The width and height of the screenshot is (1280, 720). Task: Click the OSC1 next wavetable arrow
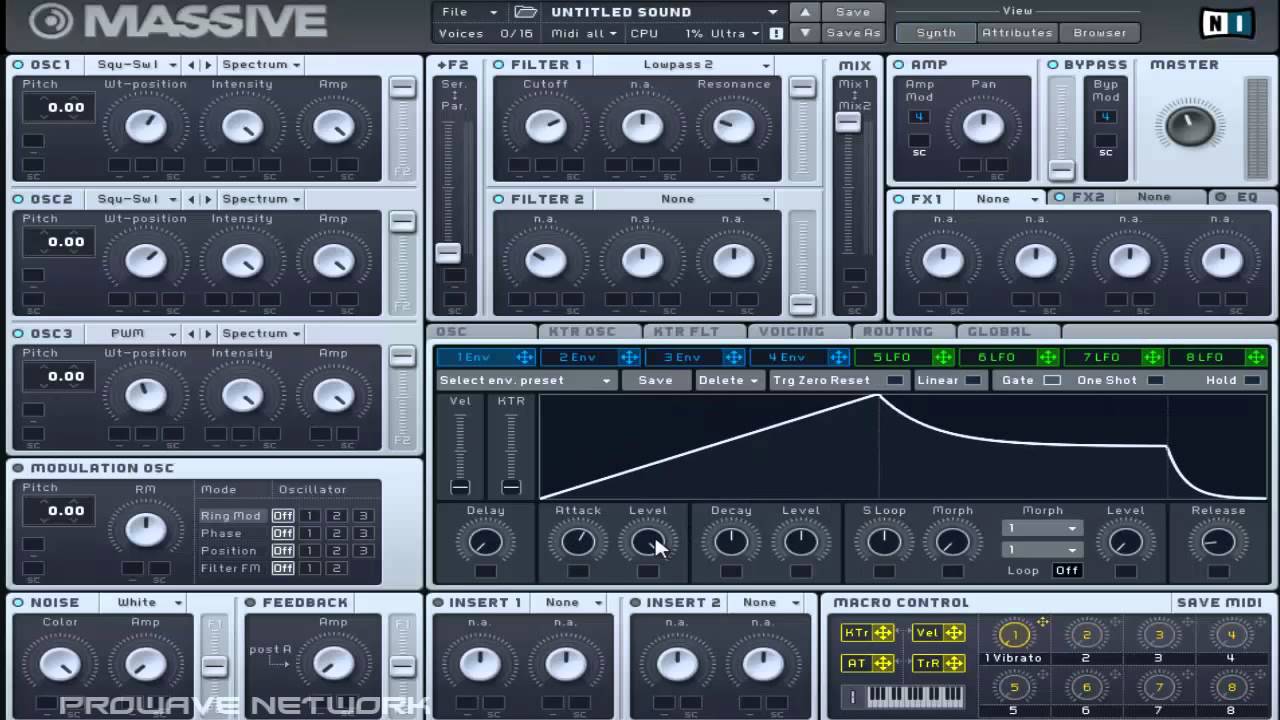point(208,64)
